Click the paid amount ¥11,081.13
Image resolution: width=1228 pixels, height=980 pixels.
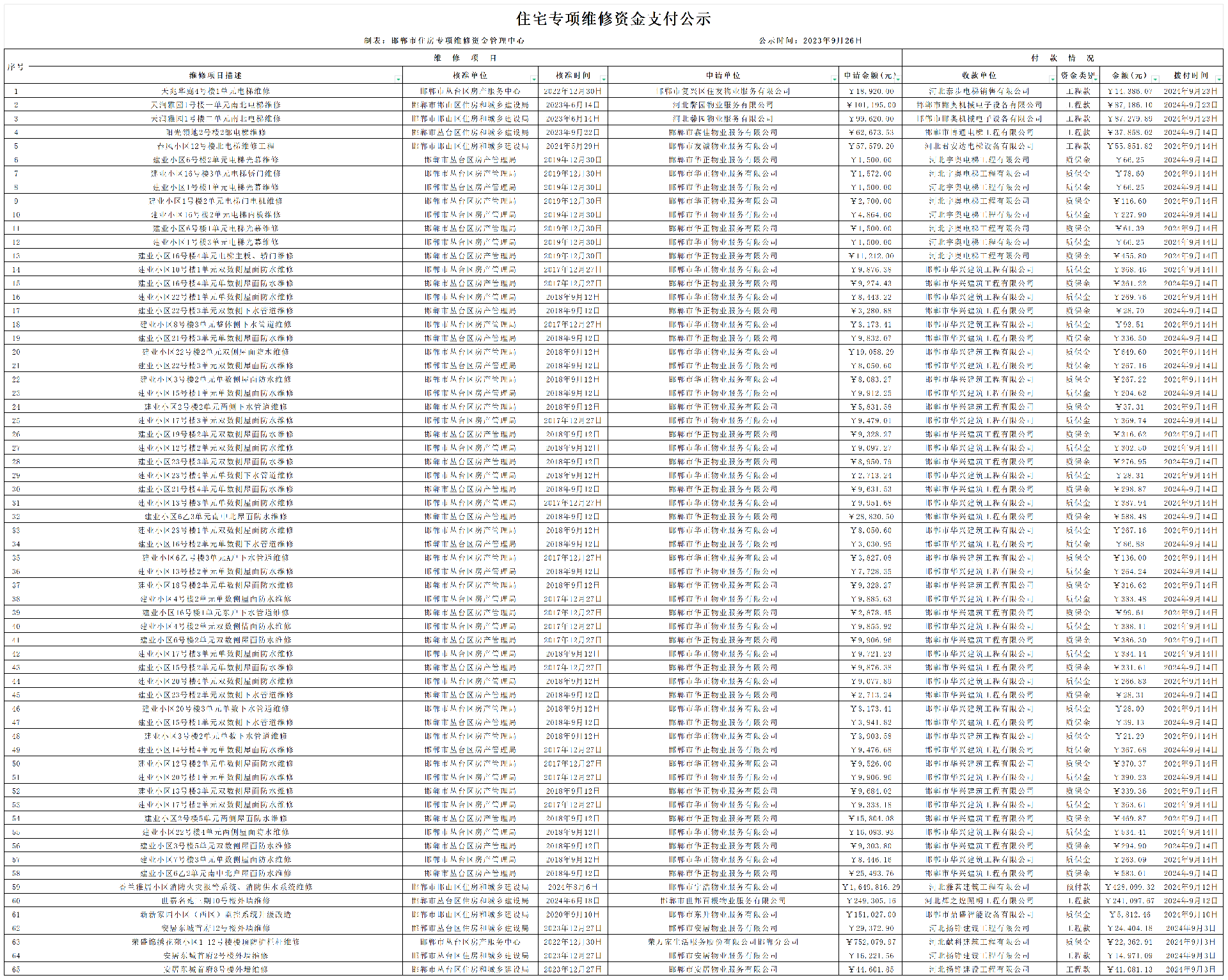pyautogui.click(x=1130, y=970)
